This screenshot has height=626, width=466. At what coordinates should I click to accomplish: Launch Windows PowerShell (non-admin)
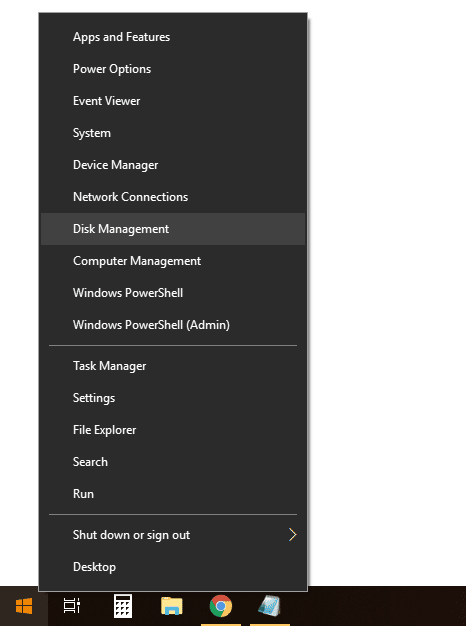(173, 293)
